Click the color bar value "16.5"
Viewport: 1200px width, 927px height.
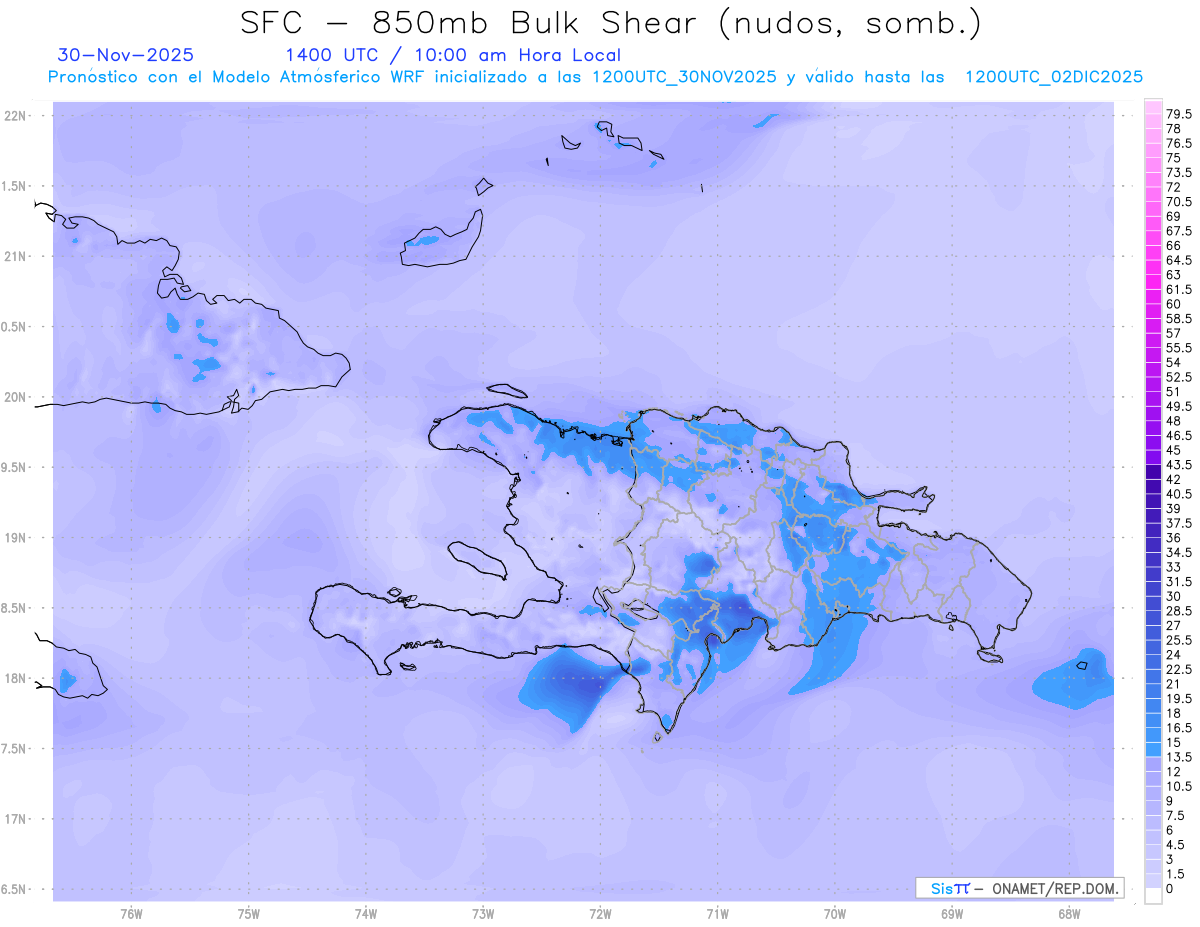[1179, 728]
